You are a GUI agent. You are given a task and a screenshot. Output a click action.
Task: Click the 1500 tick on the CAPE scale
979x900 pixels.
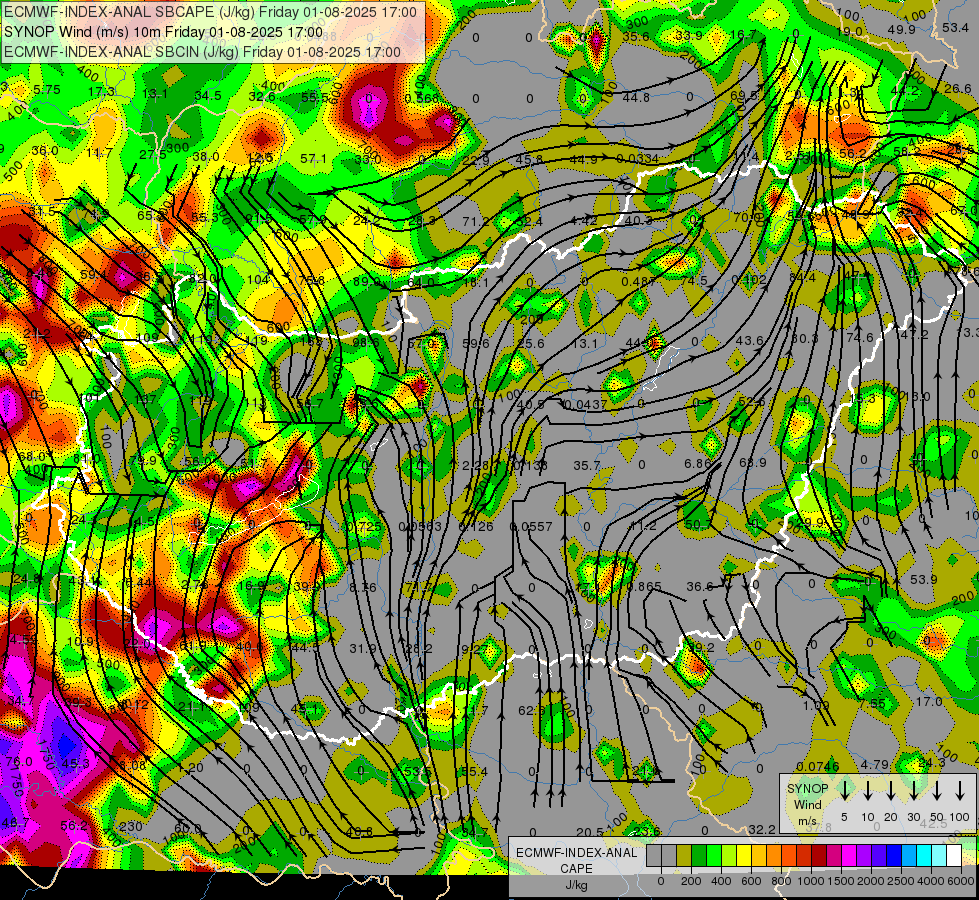pyautogui.click(x=841, y=881)
